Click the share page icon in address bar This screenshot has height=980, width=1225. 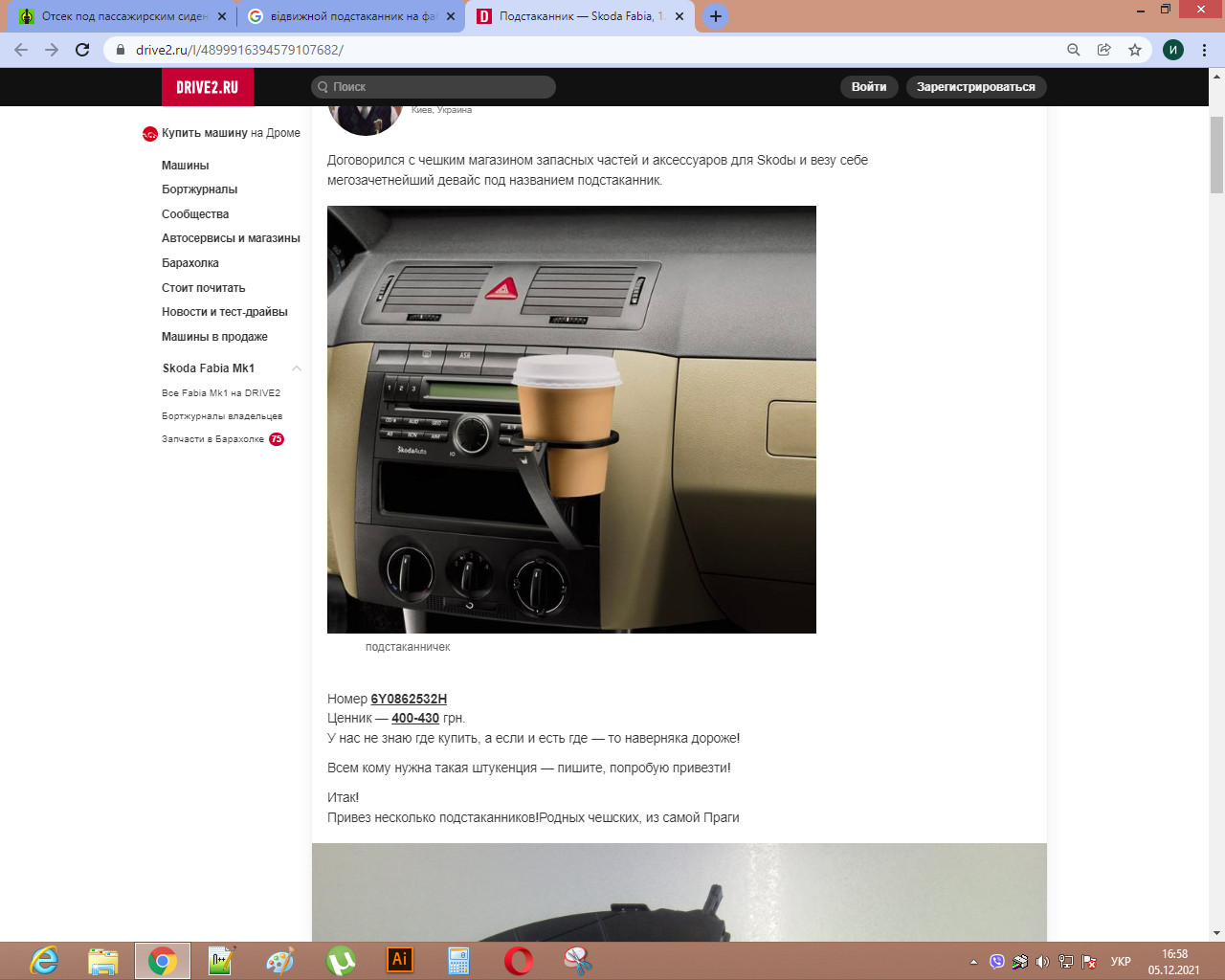[x=1104, y=50]
